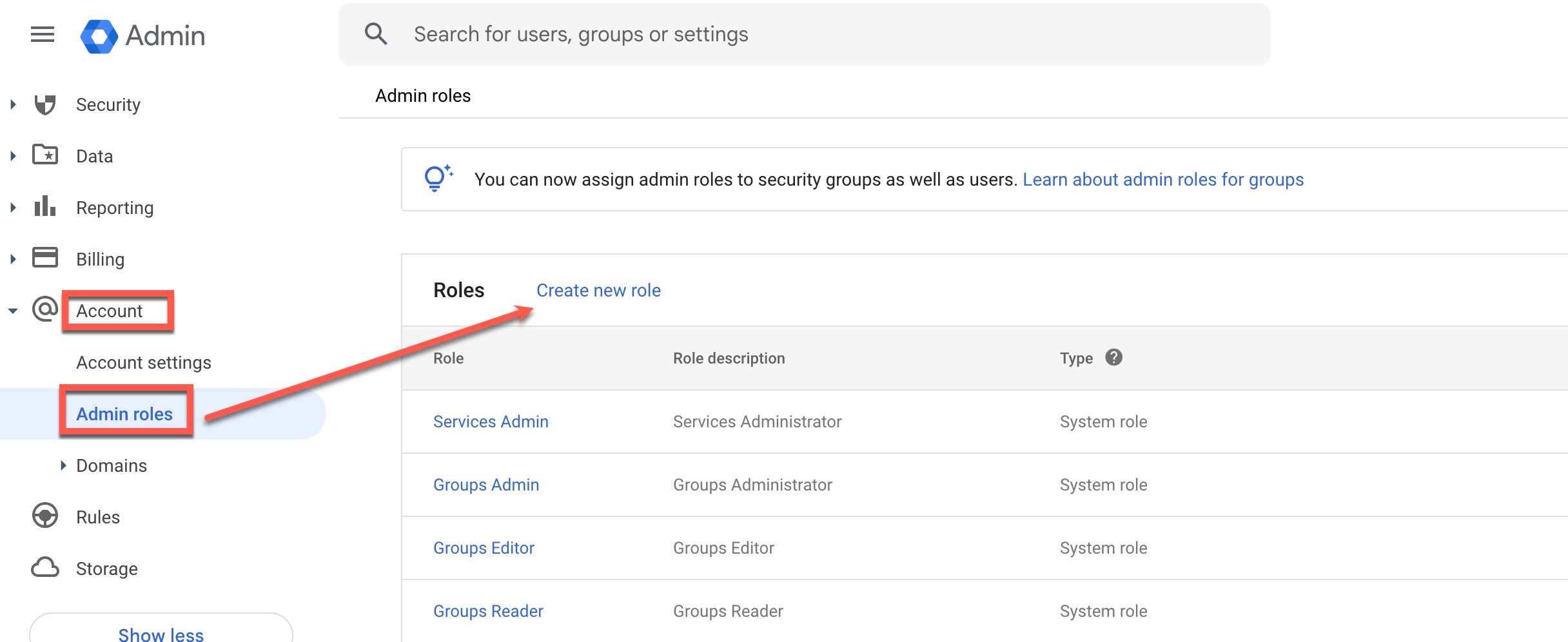This screenshot has height=642, width=1568.
Task: Click the Security shield icon
Action: (45, 104)
